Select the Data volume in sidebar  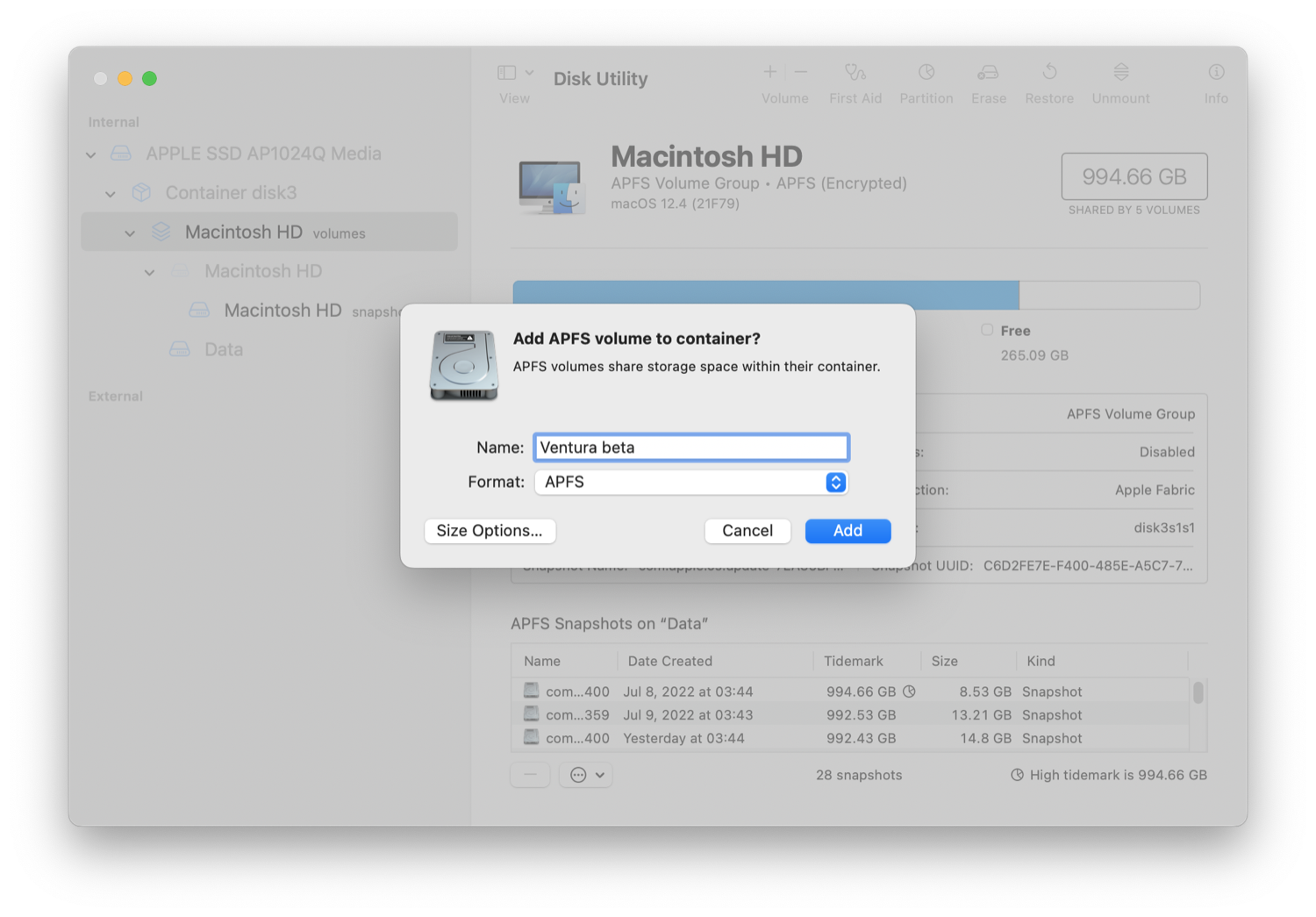(224, 349)
